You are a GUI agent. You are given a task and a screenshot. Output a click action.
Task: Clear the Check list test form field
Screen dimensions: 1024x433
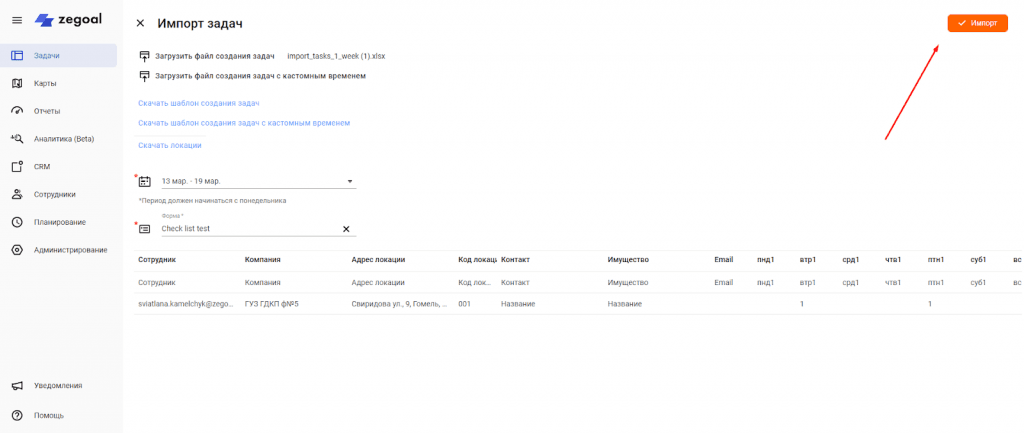347,229
